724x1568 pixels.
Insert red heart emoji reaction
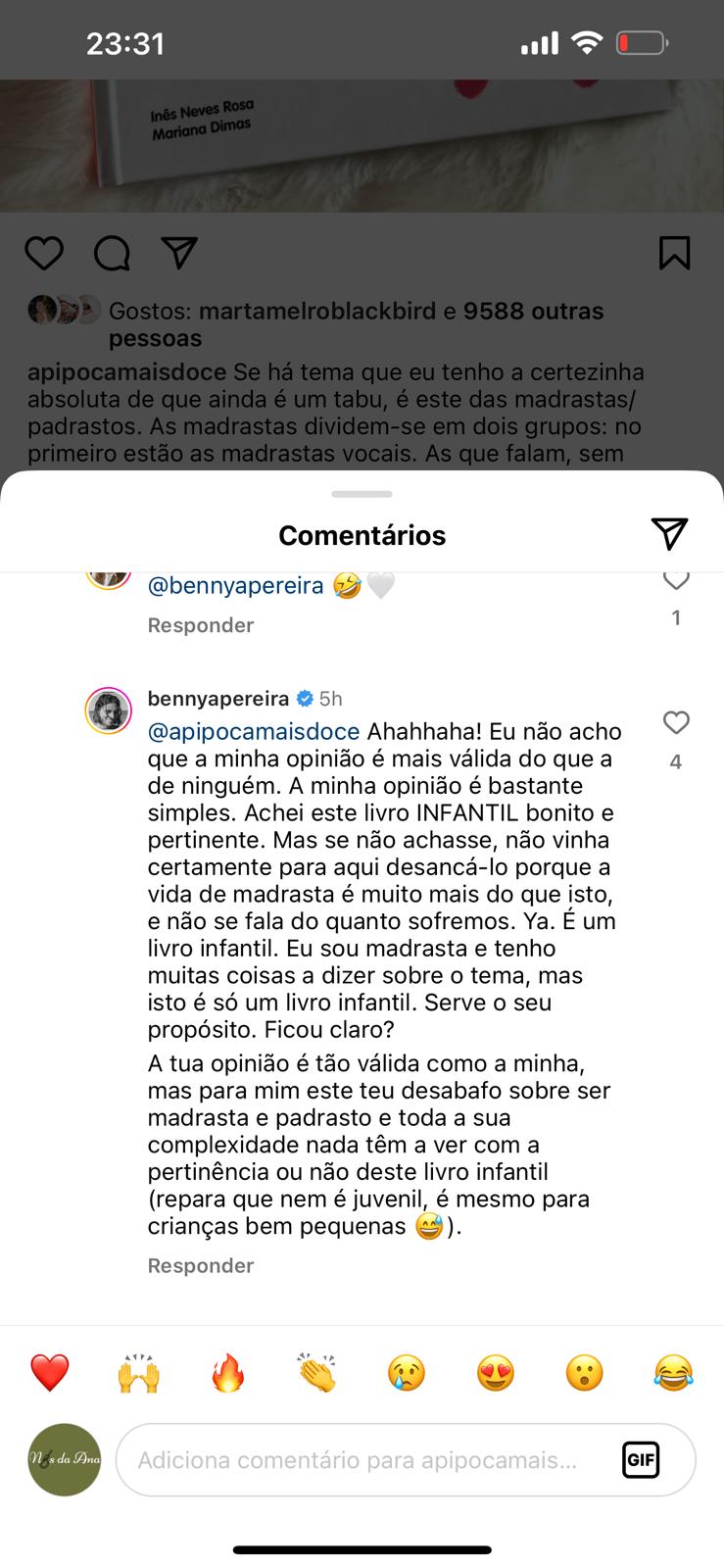pos(50,1373)
